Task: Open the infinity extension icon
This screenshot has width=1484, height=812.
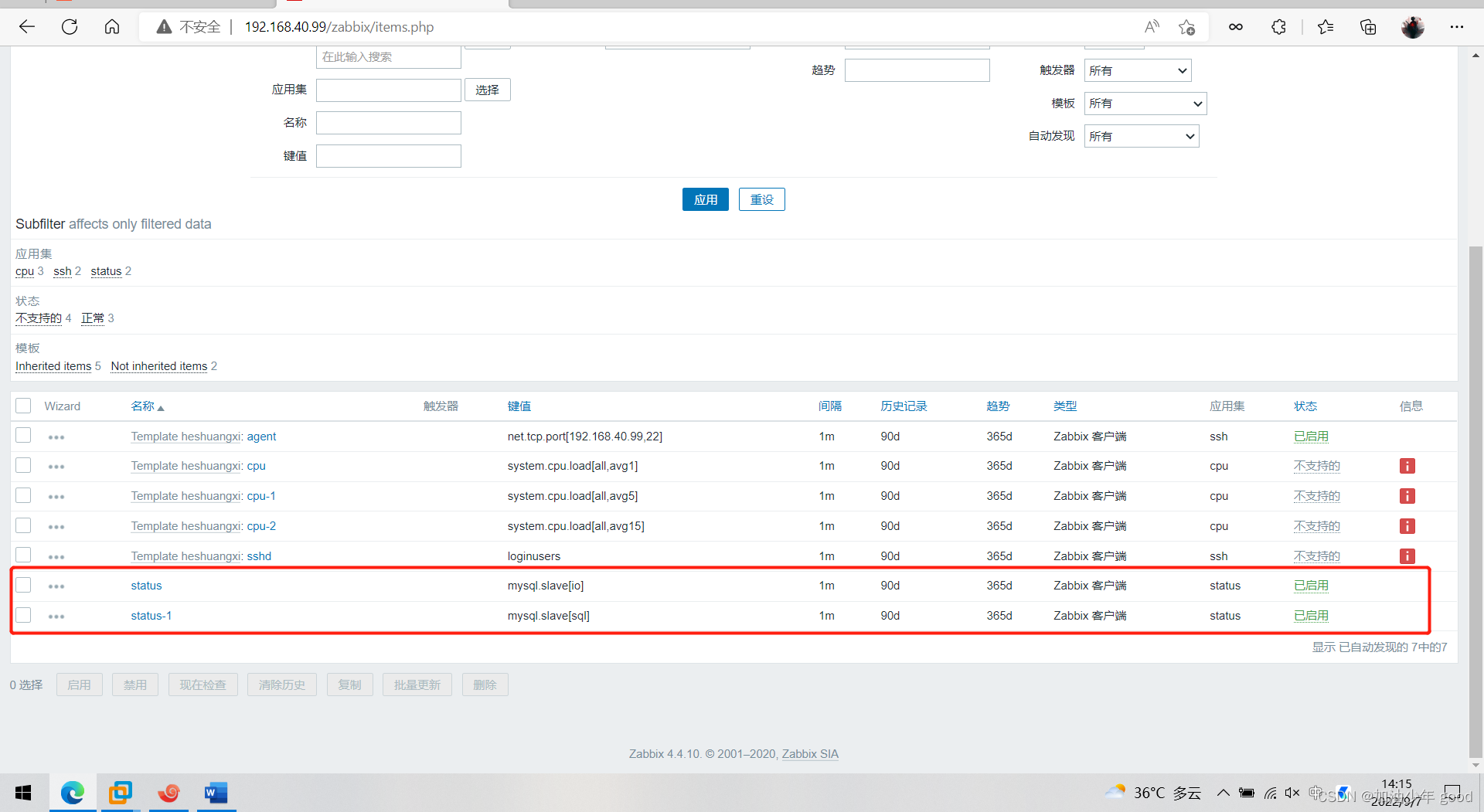Action: tap(1236, 27)
